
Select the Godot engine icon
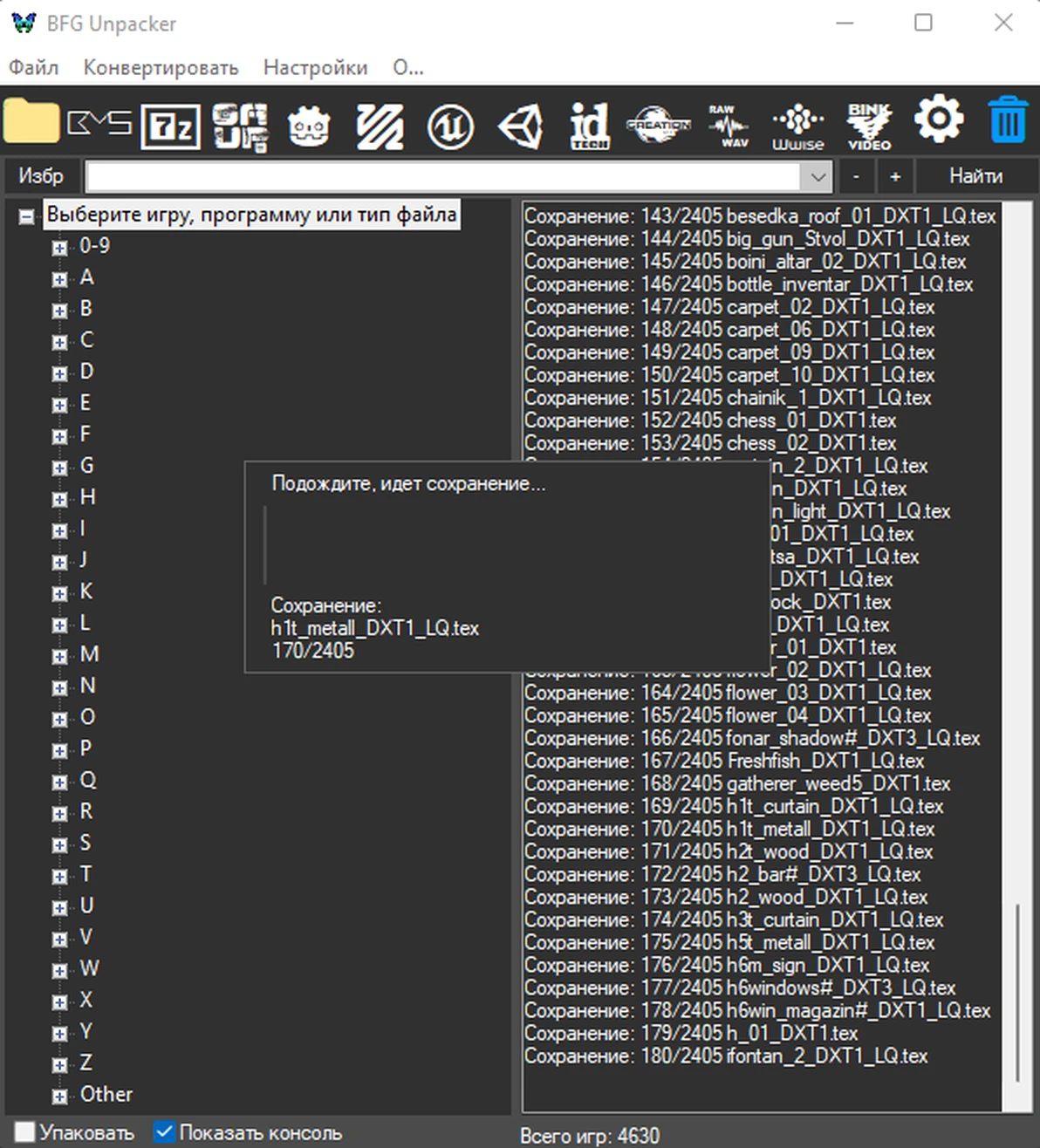[309, 126]
